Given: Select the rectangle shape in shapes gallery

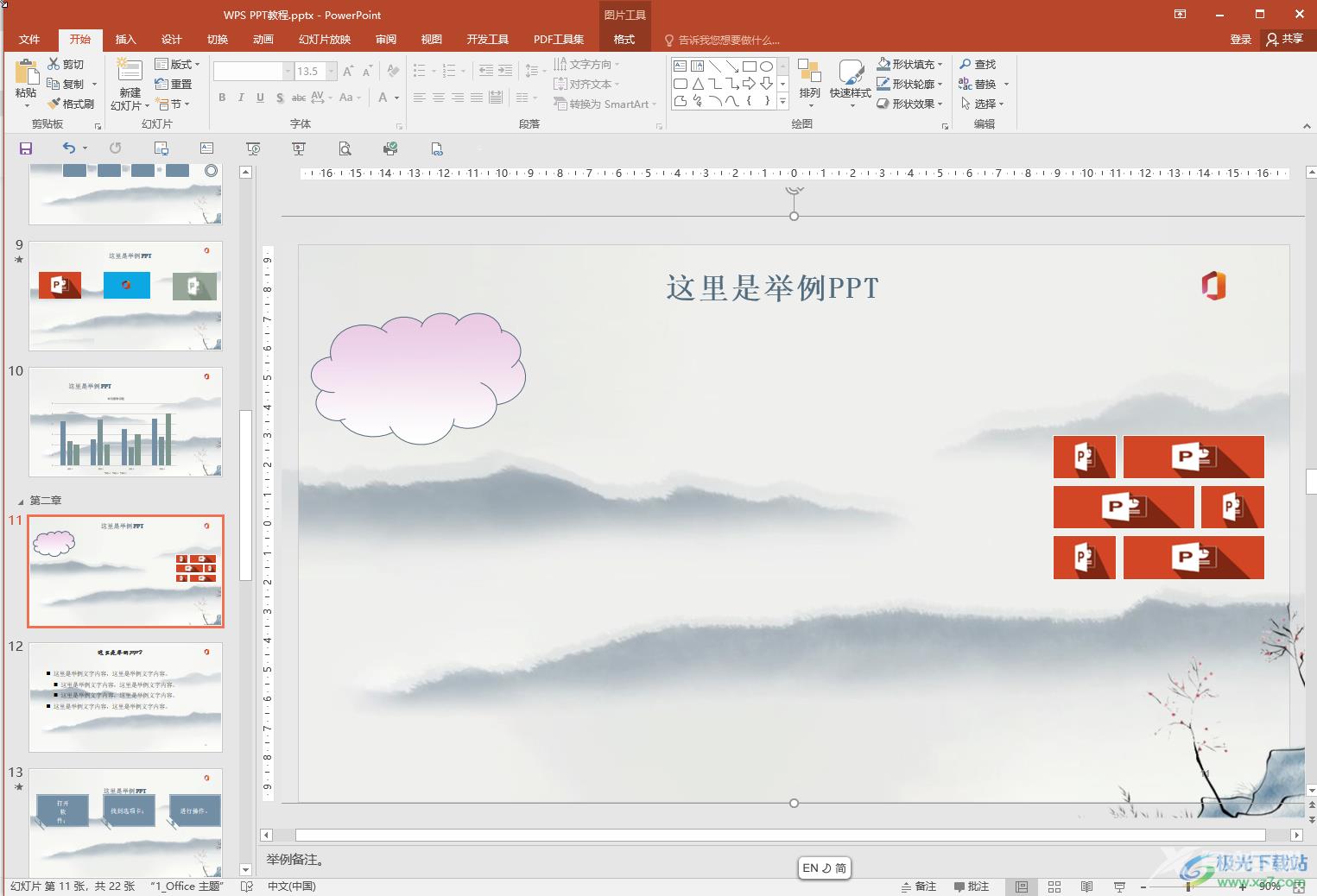Looking at the screenshot, I should tap(749, 66).
